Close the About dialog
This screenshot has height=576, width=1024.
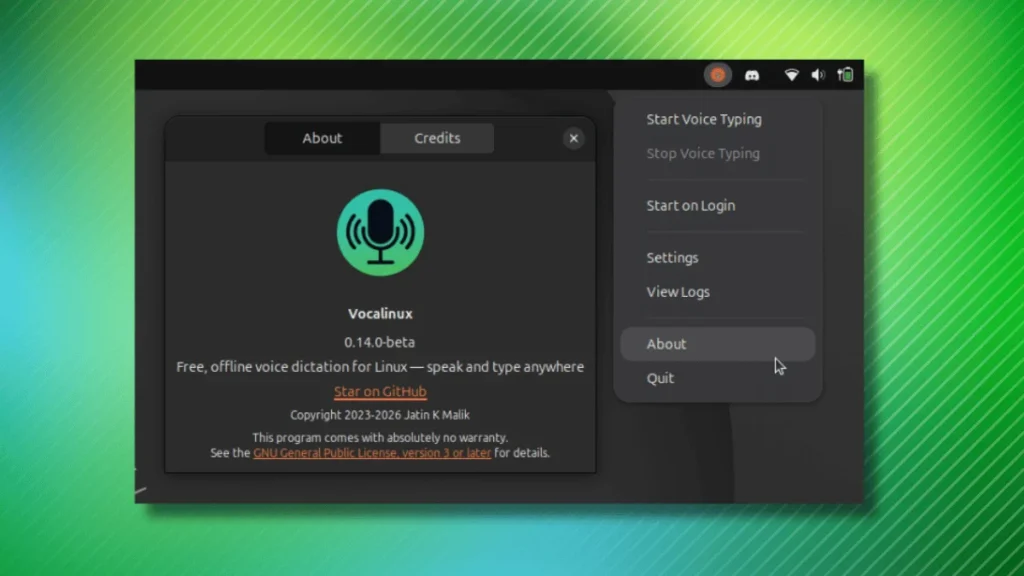pyautogui.click(x=573, y=138)
